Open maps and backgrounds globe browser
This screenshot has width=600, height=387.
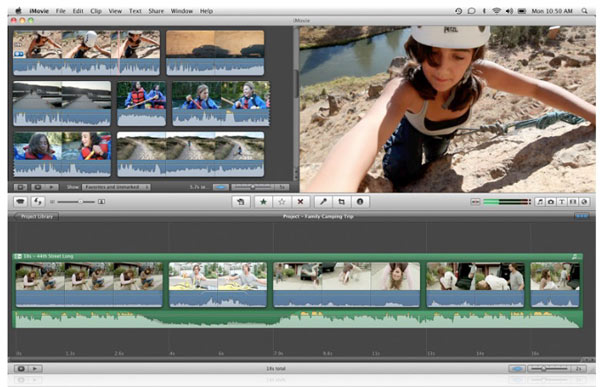pyautogui.click(x=584, y=202)
